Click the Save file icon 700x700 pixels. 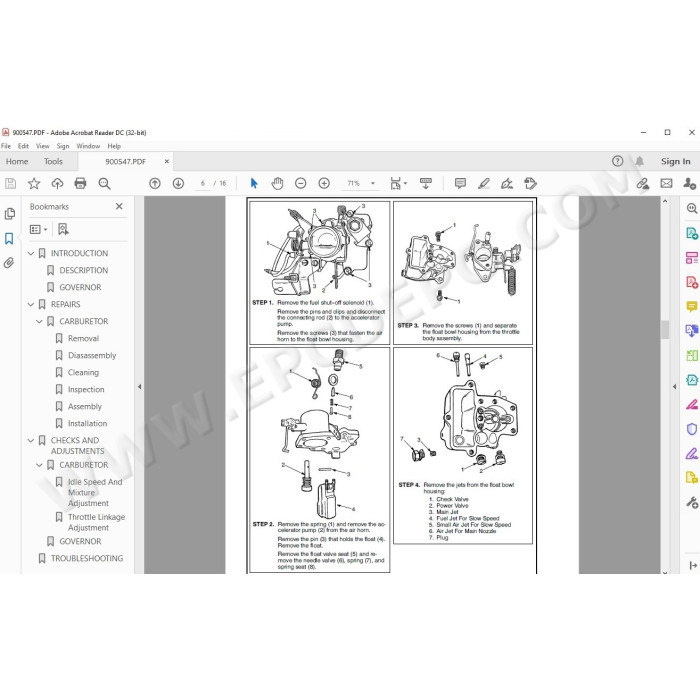pos(11,183)
